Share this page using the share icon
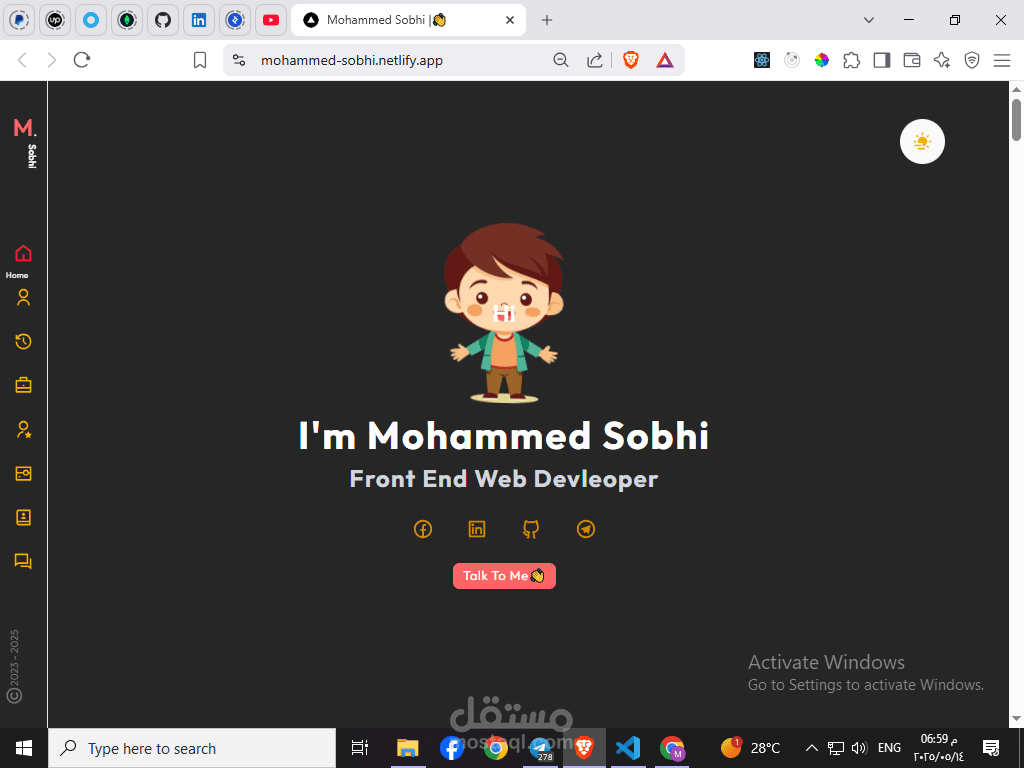The height and width of the screenshot is (768, 1024). 595,60
